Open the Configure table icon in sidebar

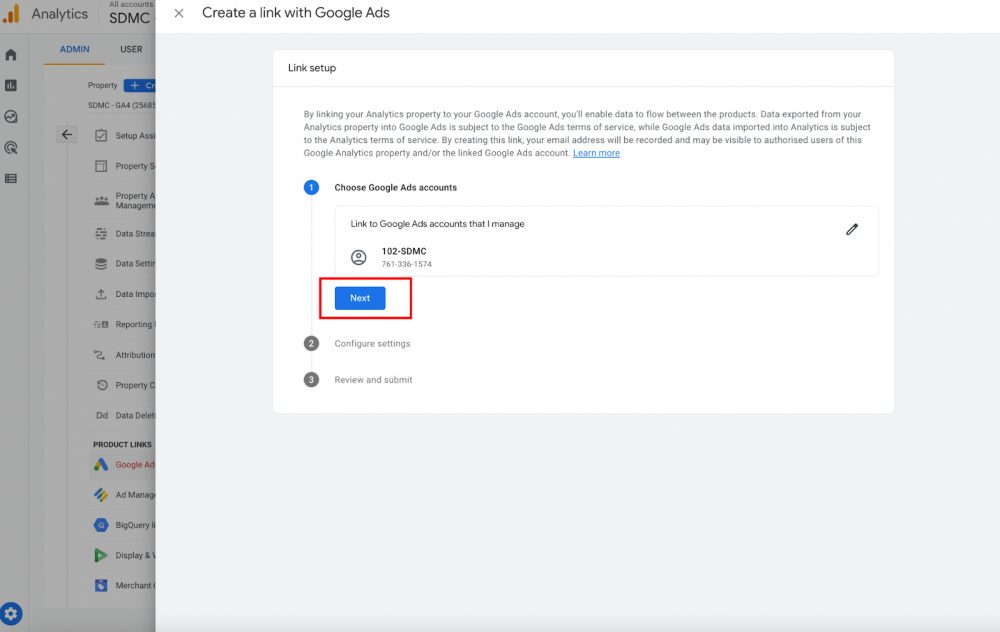coord(11,179)
